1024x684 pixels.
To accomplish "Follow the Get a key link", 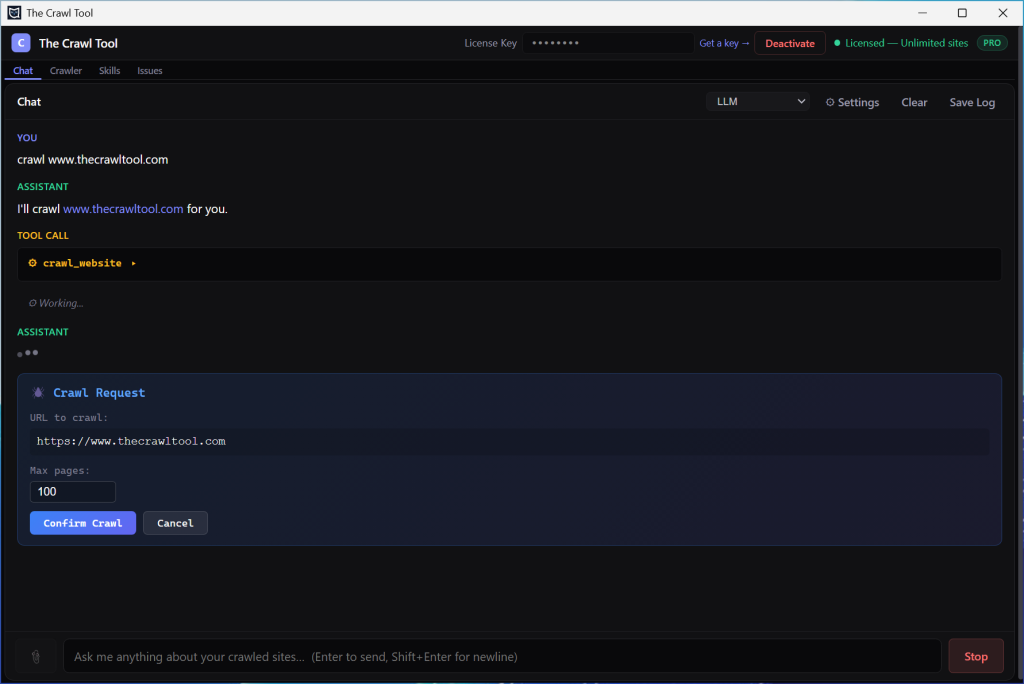I will tap(724, 43).
